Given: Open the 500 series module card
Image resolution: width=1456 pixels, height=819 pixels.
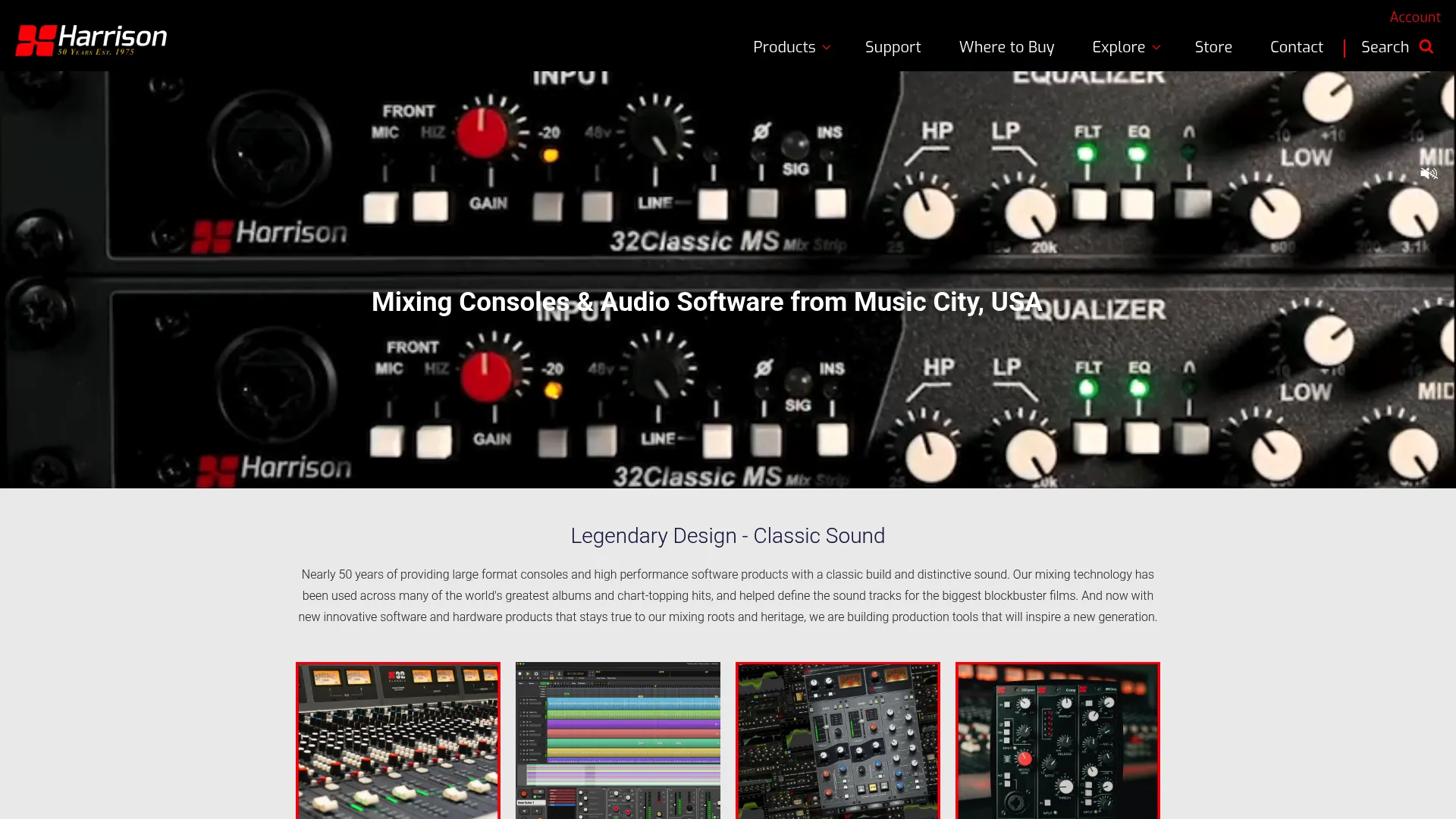Looking at the screenshot, I should [1058, 741].
